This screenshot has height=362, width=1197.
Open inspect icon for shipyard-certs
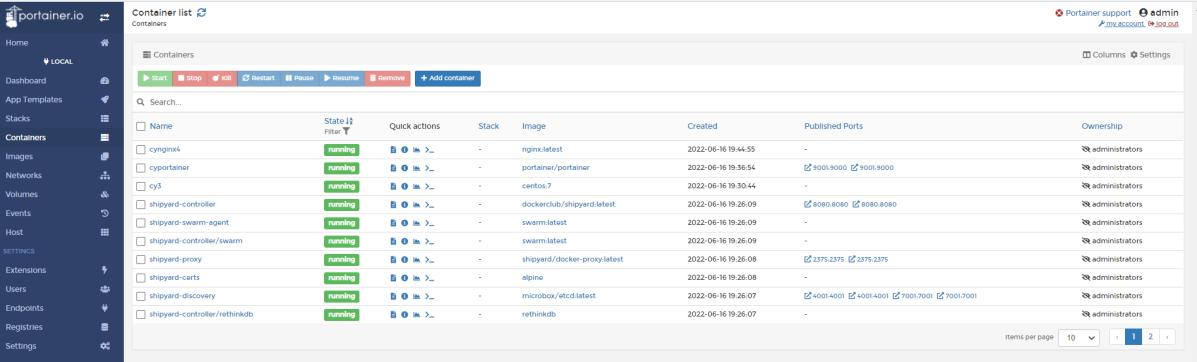tap(405, 278)
